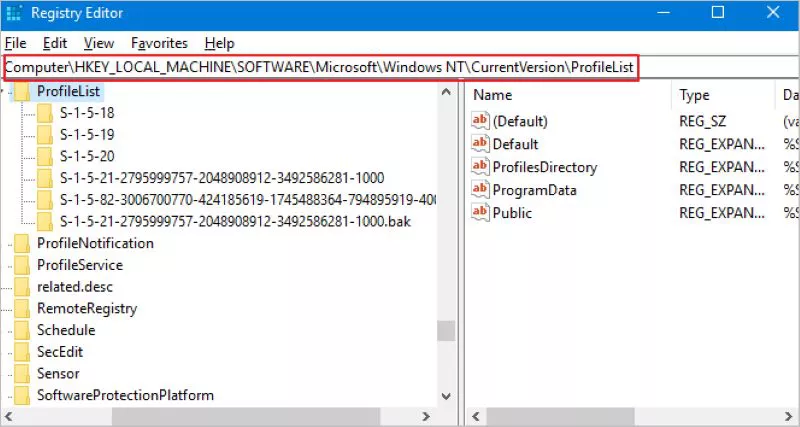Open the Edit menu
800x427 pixels.
[55, 43]
